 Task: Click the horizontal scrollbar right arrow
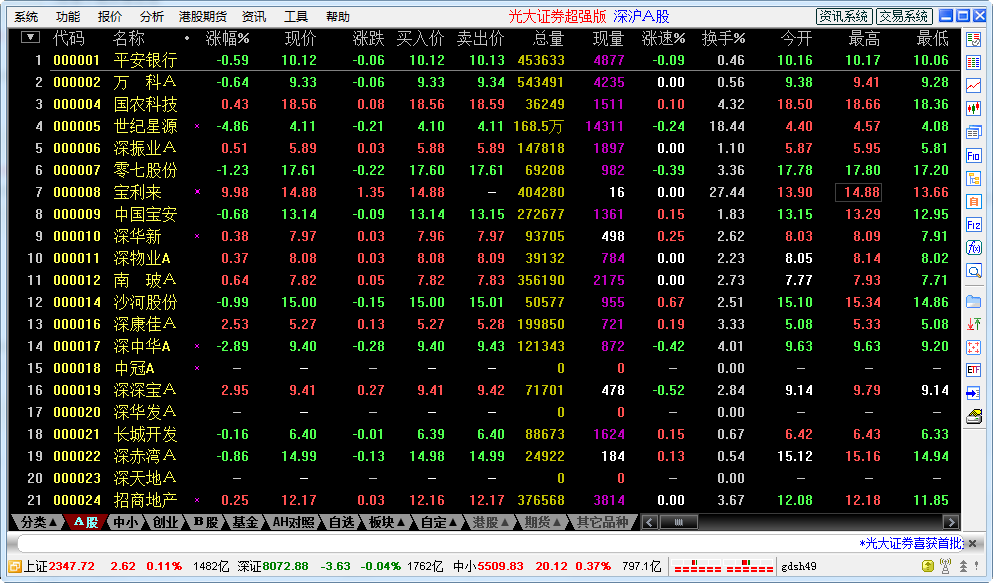click(951, 522)
